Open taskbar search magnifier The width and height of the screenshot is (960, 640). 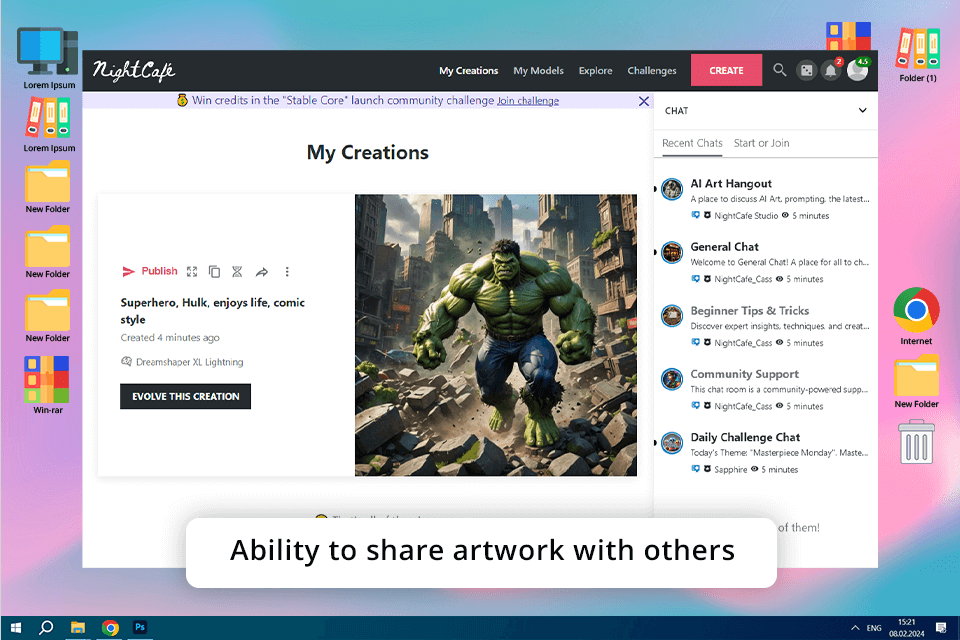[46, 628]
